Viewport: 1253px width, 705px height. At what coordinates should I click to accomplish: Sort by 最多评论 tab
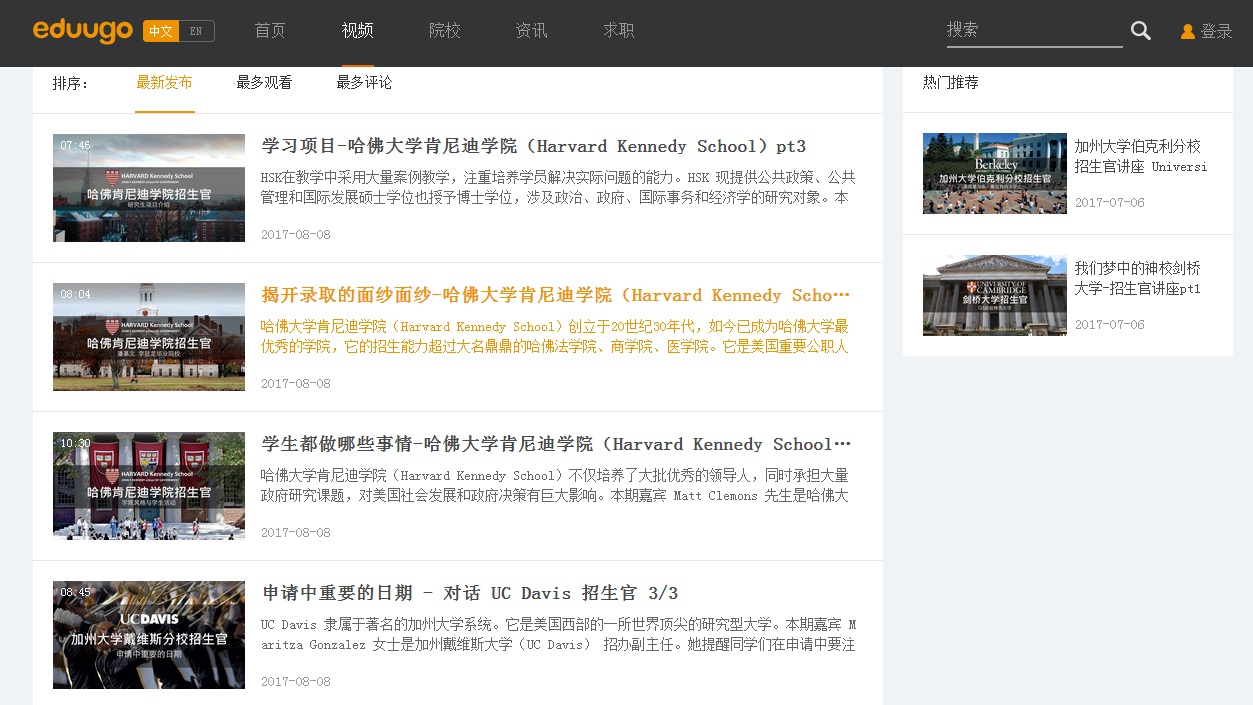point(365,83)
